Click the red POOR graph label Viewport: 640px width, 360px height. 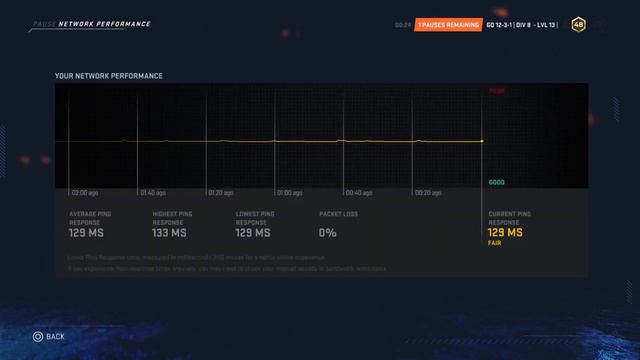(x=496, y=91)
